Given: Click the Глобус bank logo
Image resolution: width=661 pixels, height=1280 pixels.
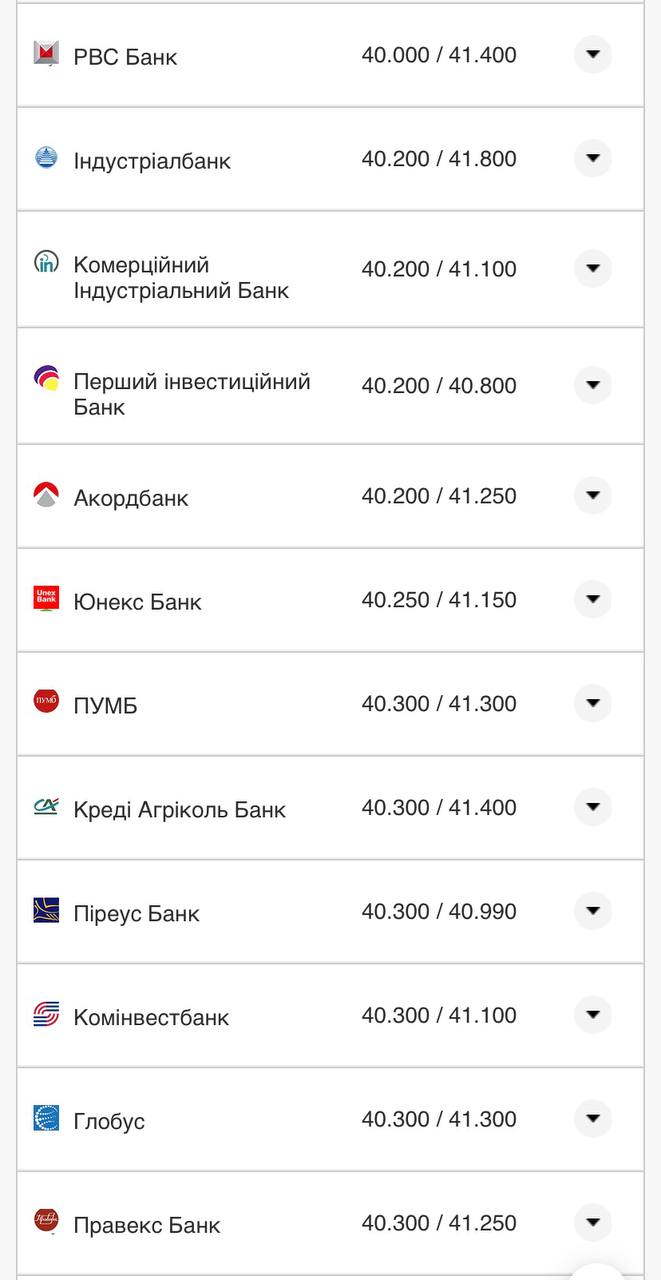Looking at the screenshot, I should [44, 1119].
